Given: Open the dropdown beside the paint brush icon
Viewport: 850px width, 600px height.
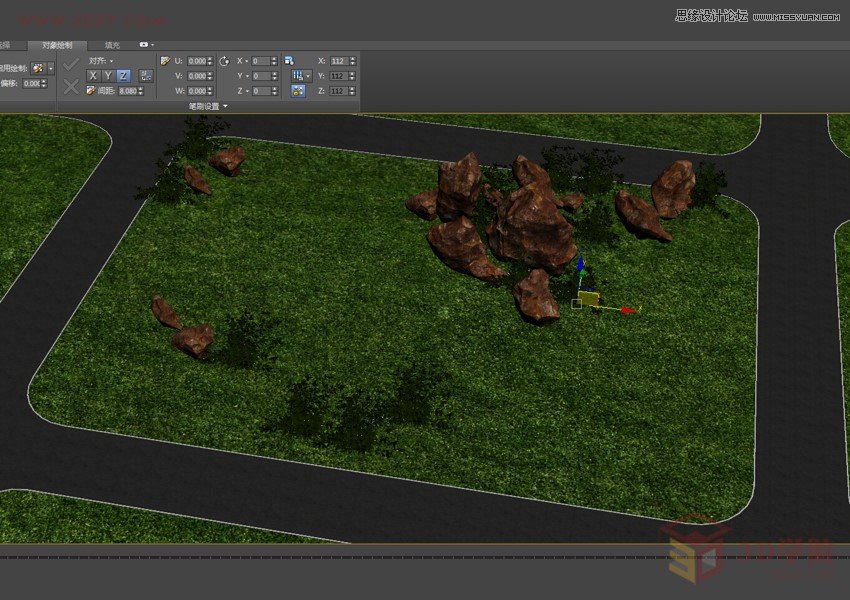Looking at the screenshot, I should pos(50,66).
